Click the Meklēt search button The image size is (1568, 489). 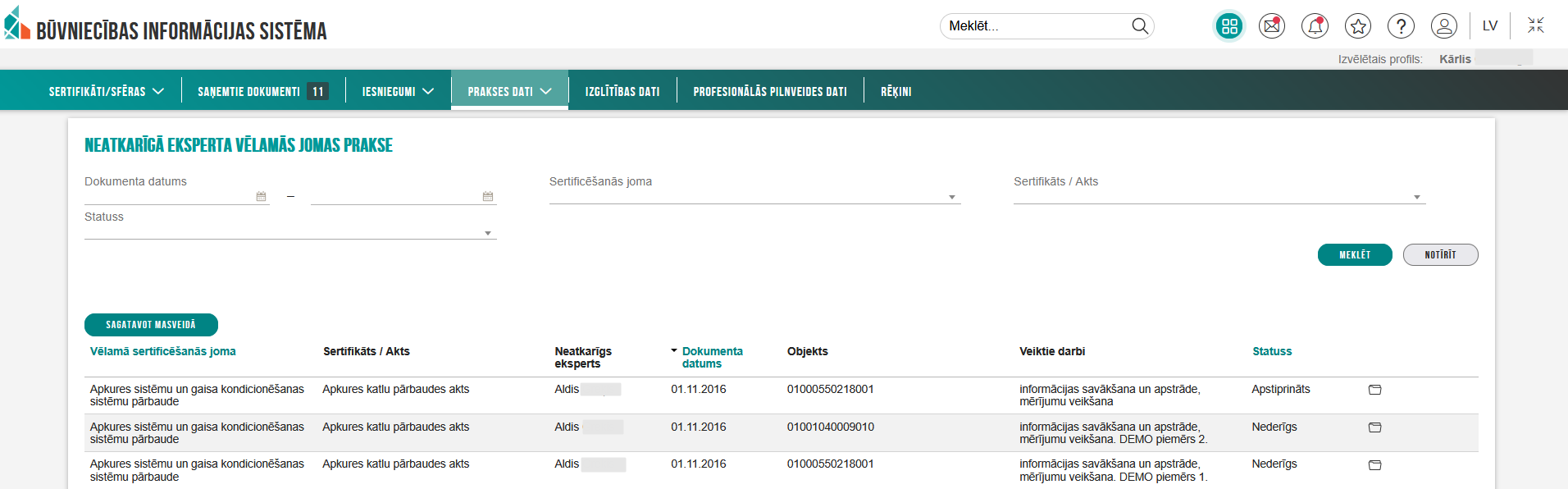coord(1355,255)
